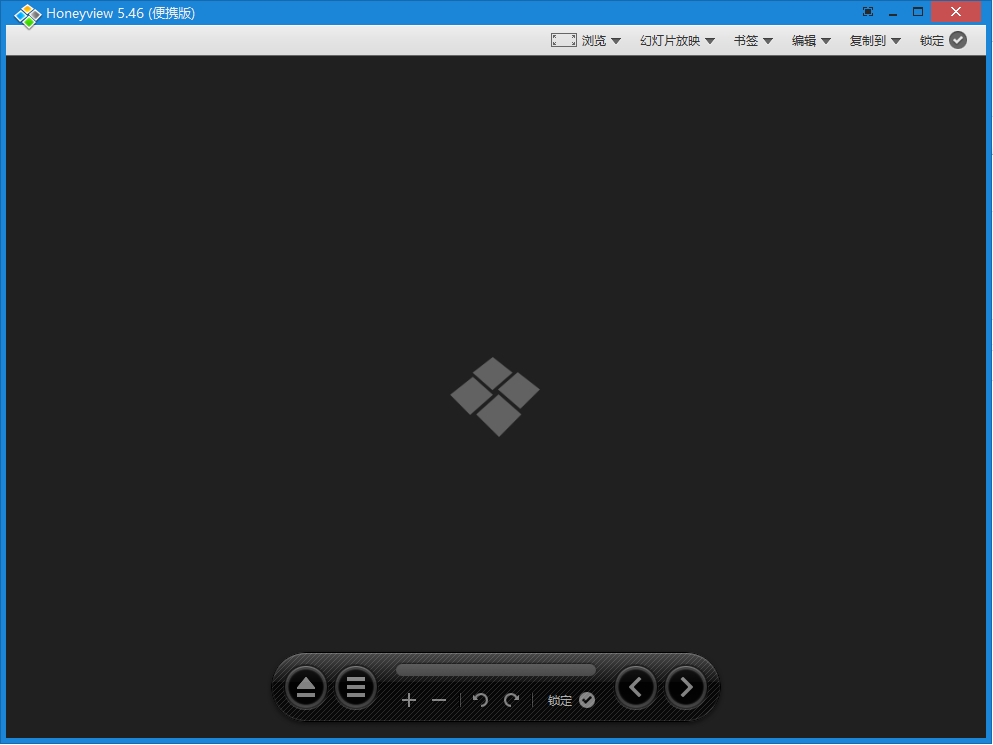Open the 书签 dropdown menu
Image resolution: width=993 pixels, height=745 pixels.
tap(753, 41)
